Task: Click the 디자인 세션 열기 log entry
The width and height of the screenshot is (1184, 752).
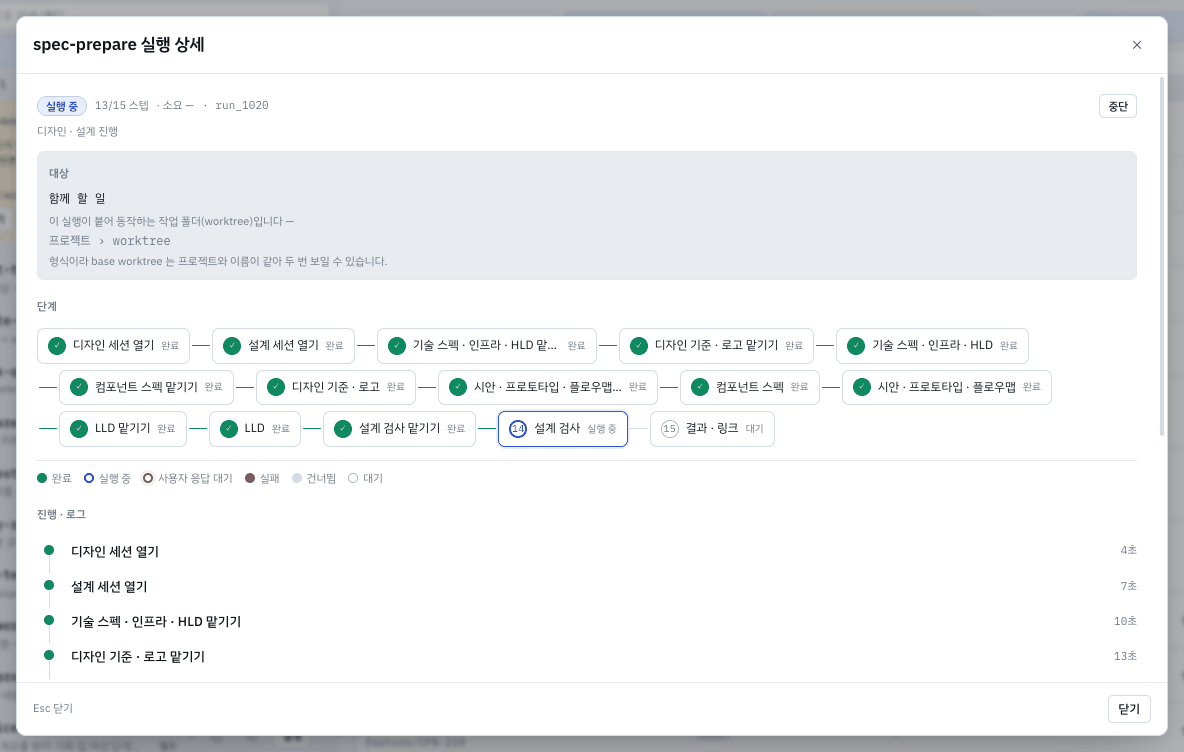Action: tap(115, 552)
